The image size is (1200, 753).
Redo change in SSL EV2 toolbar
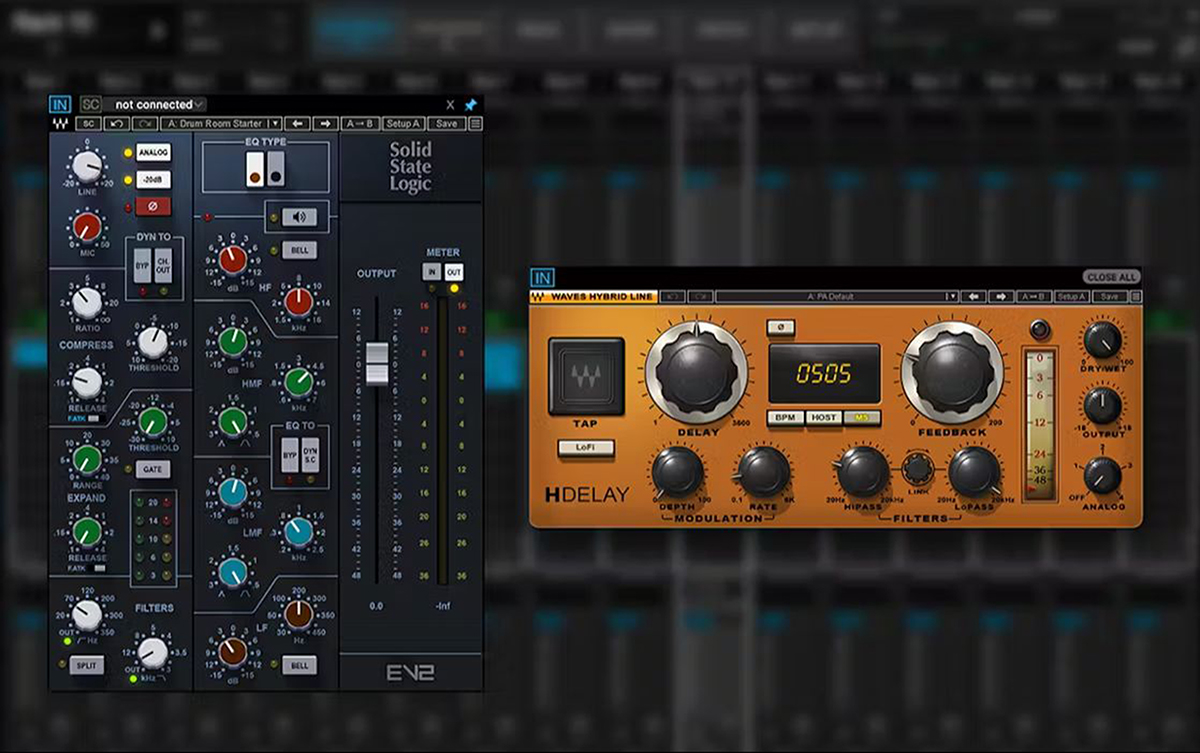click(143, 123)
